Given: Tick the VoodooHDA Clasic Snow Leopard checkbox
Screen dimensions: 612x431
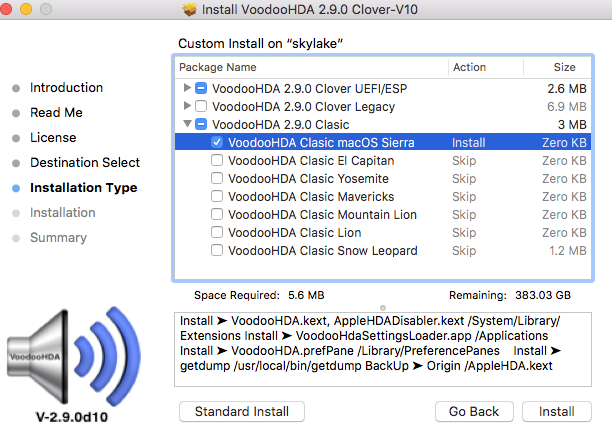Looking at the screenshot, I should point(217,251).
